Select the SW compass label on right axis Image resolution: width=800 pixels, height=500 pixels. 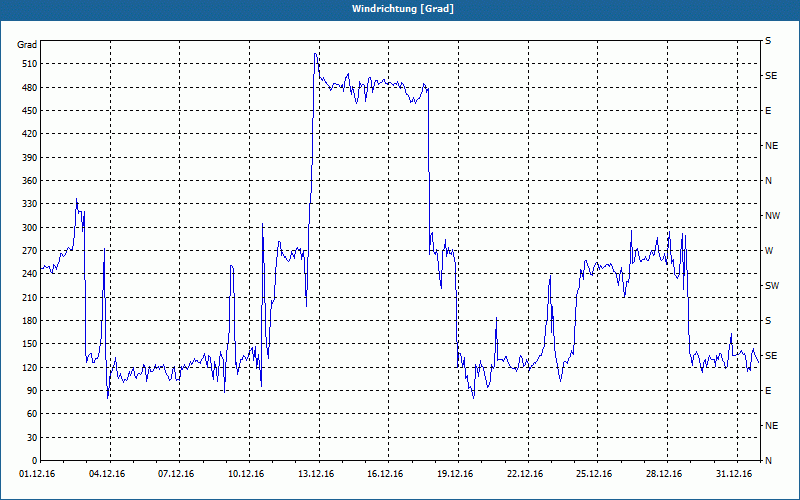coord(772,286)
